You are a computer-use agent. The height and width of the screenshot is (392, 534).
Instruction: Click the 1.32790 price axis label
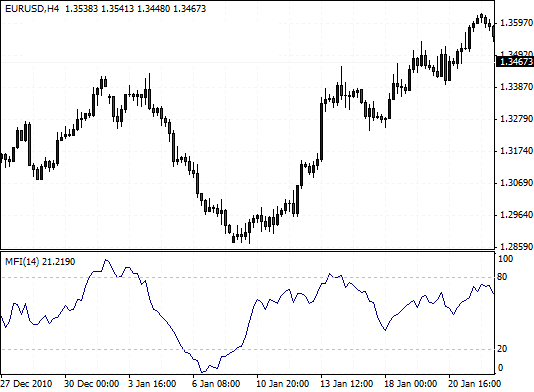click(x=516, y=119)
